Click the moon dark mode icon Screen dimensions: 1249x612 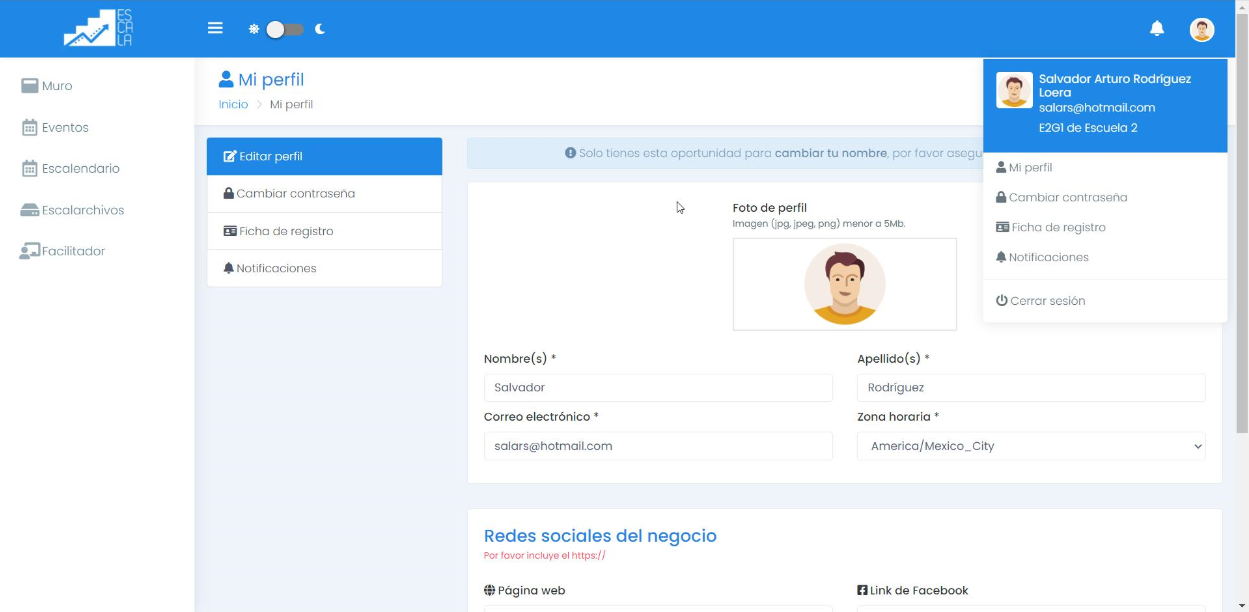(320, 29)
